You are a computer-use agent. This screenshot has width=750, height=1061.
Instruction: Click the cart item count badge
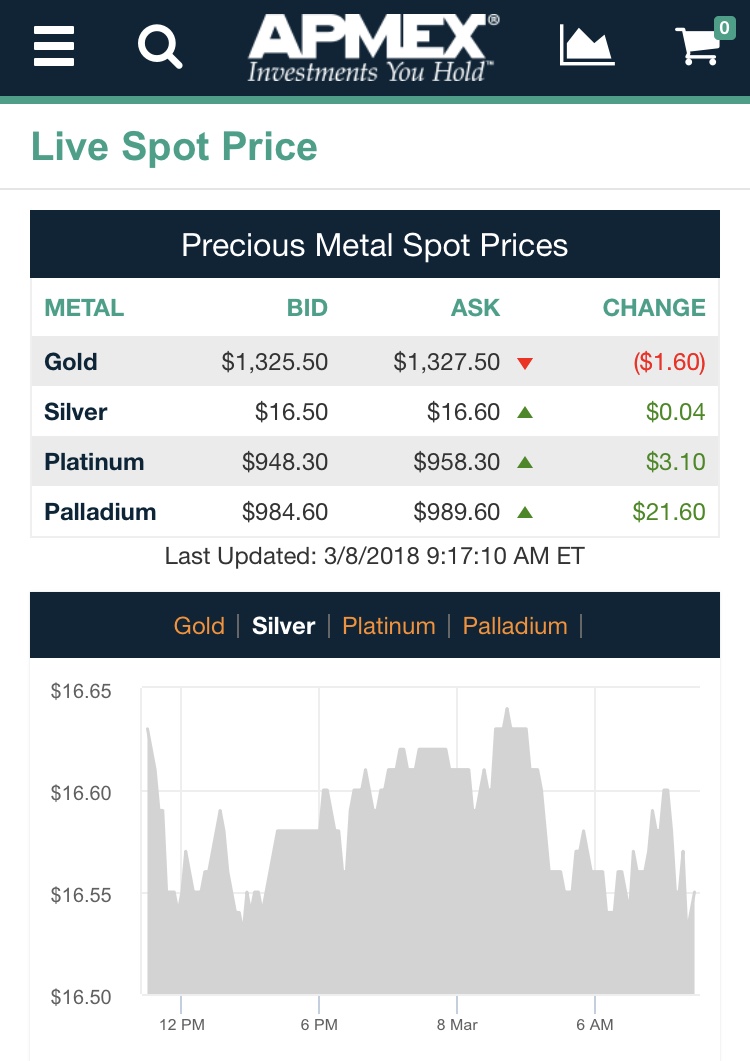coord(724,27)
